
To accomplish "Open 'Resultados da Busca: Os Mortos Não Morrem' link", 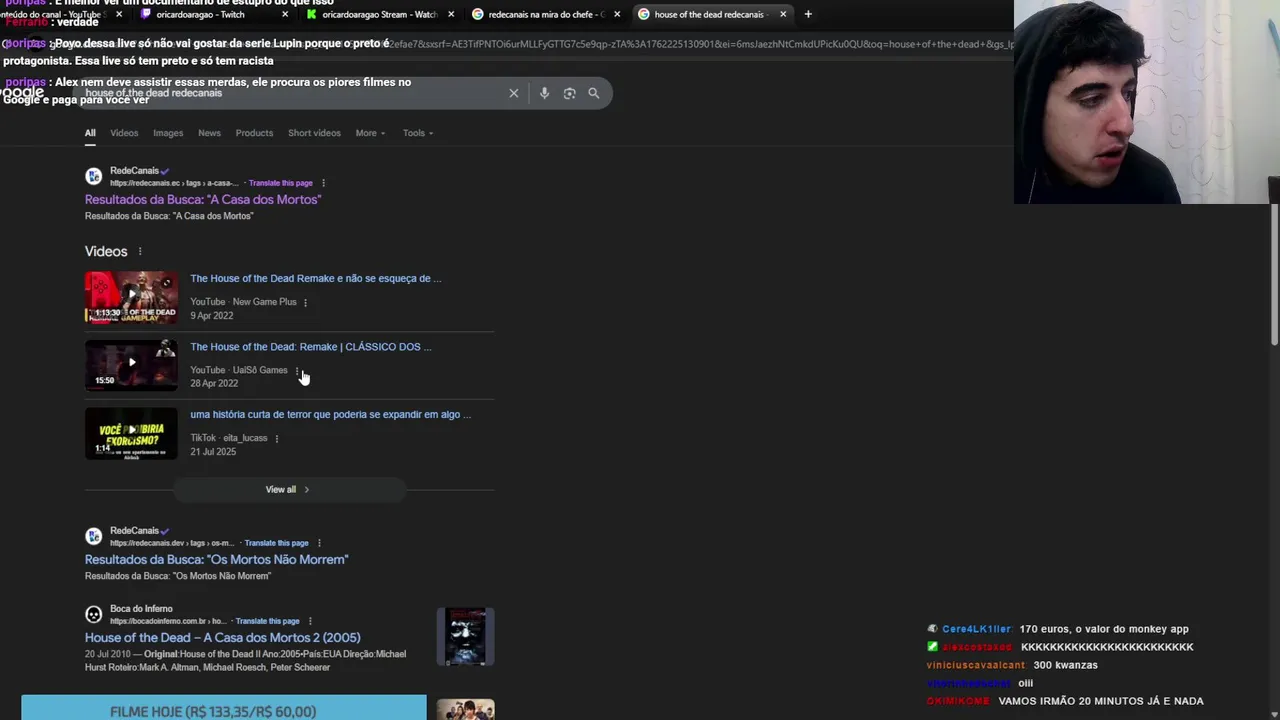I will (x=216, y=560).
